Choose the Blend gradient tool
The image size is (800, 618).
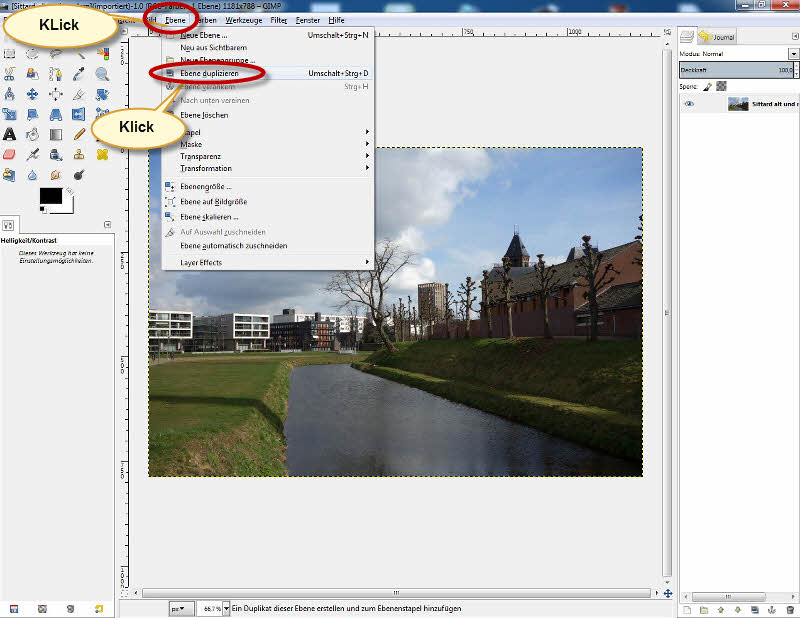pos(55,134)
